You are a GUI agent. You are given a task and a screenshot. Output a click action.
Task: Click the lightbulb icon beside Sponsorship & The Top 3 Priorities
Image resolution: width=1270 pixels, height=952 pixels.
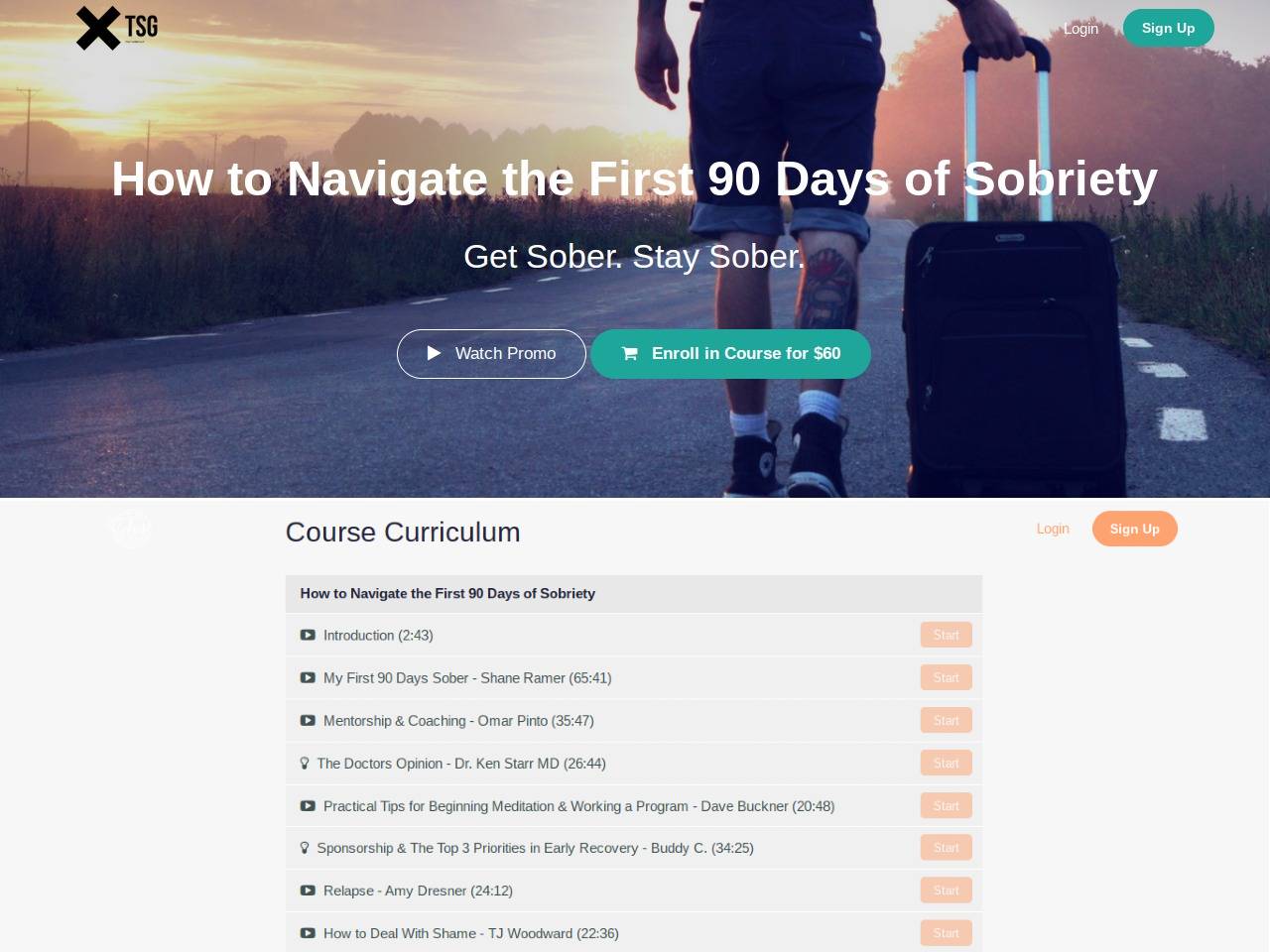coord(305,848)
